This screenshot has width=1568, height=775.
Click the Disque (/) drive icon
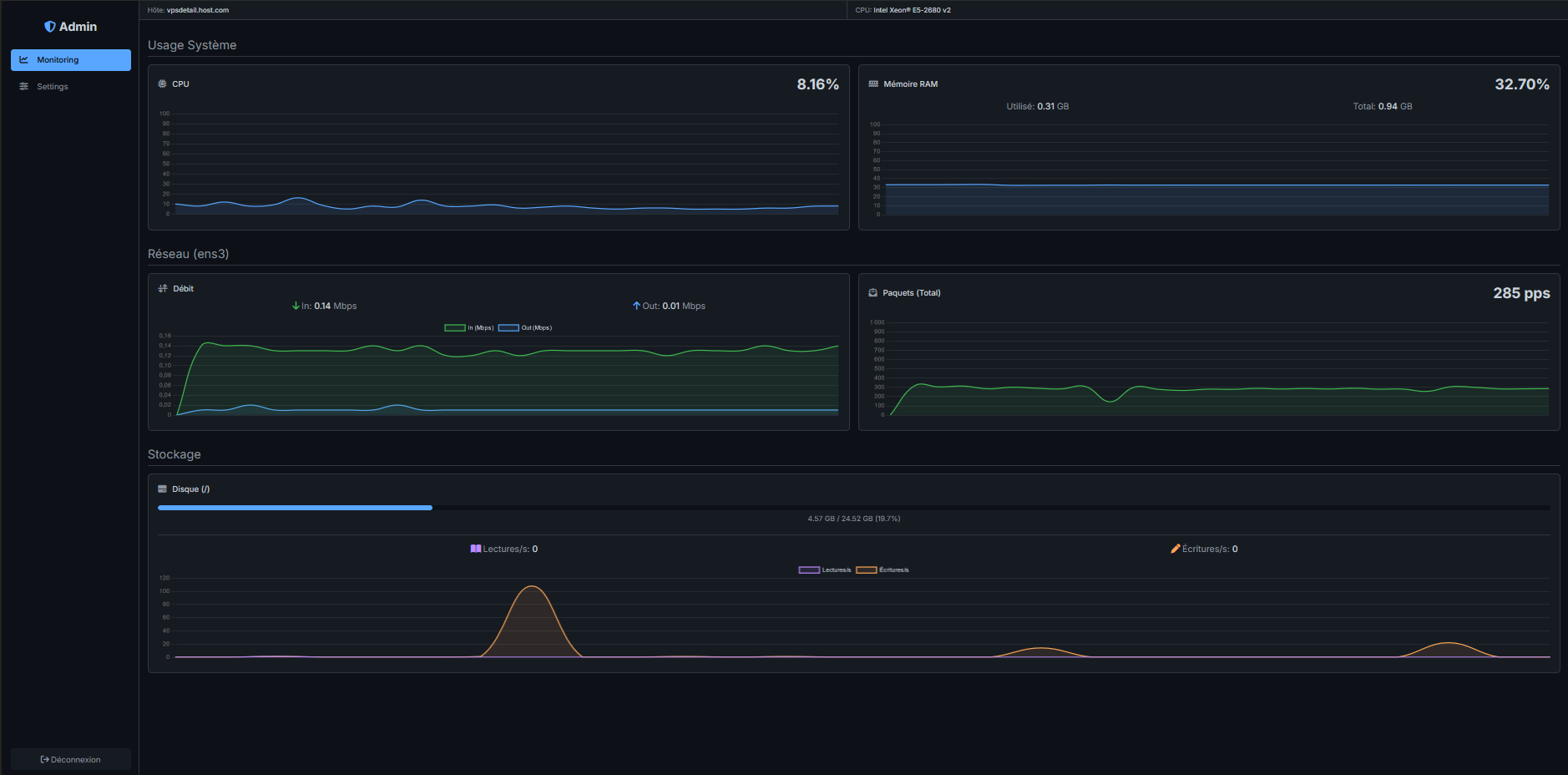(162, 489)
